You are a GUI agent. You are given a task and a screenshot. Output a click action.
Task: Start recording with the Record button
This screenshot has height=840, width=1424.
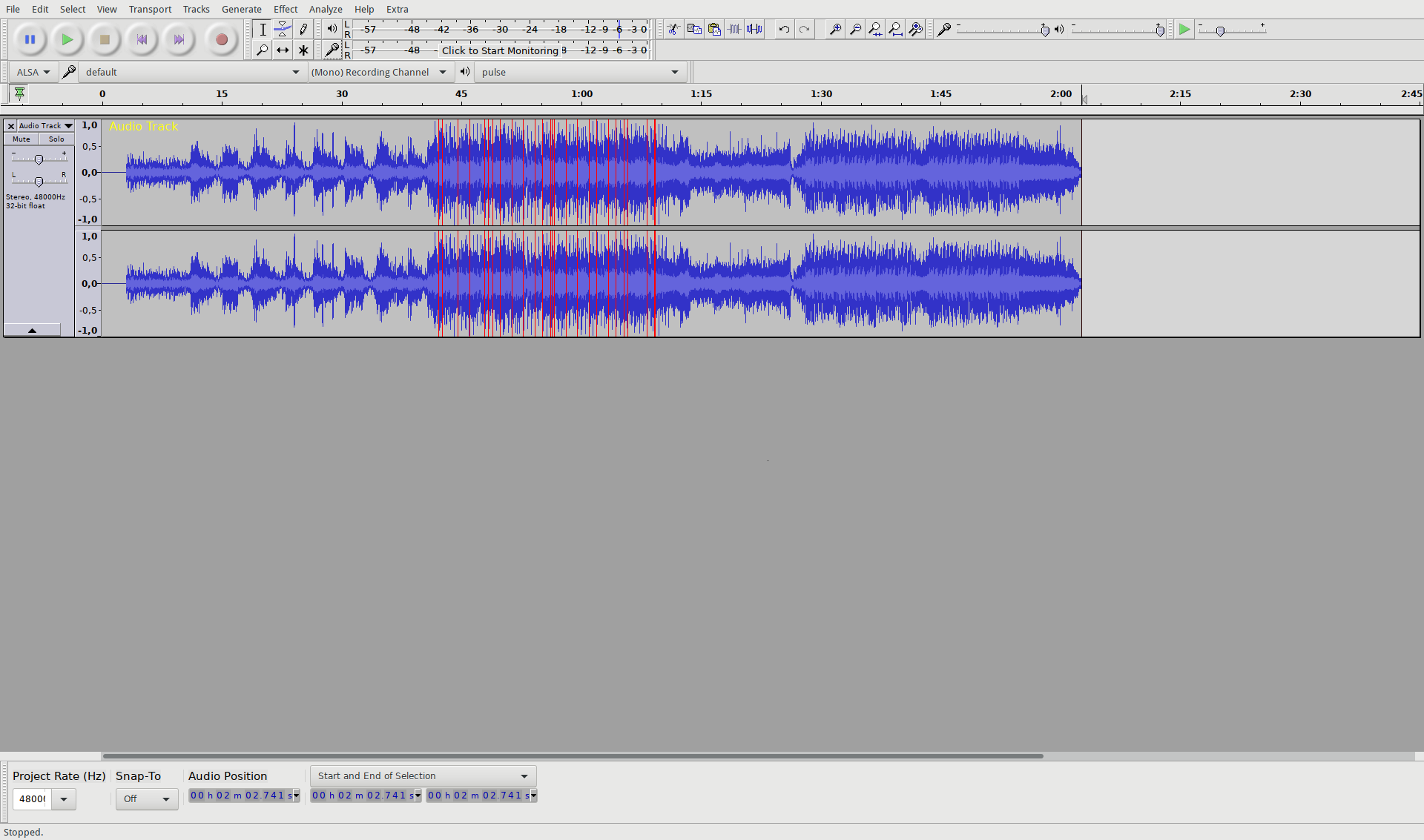click(221, 40)
